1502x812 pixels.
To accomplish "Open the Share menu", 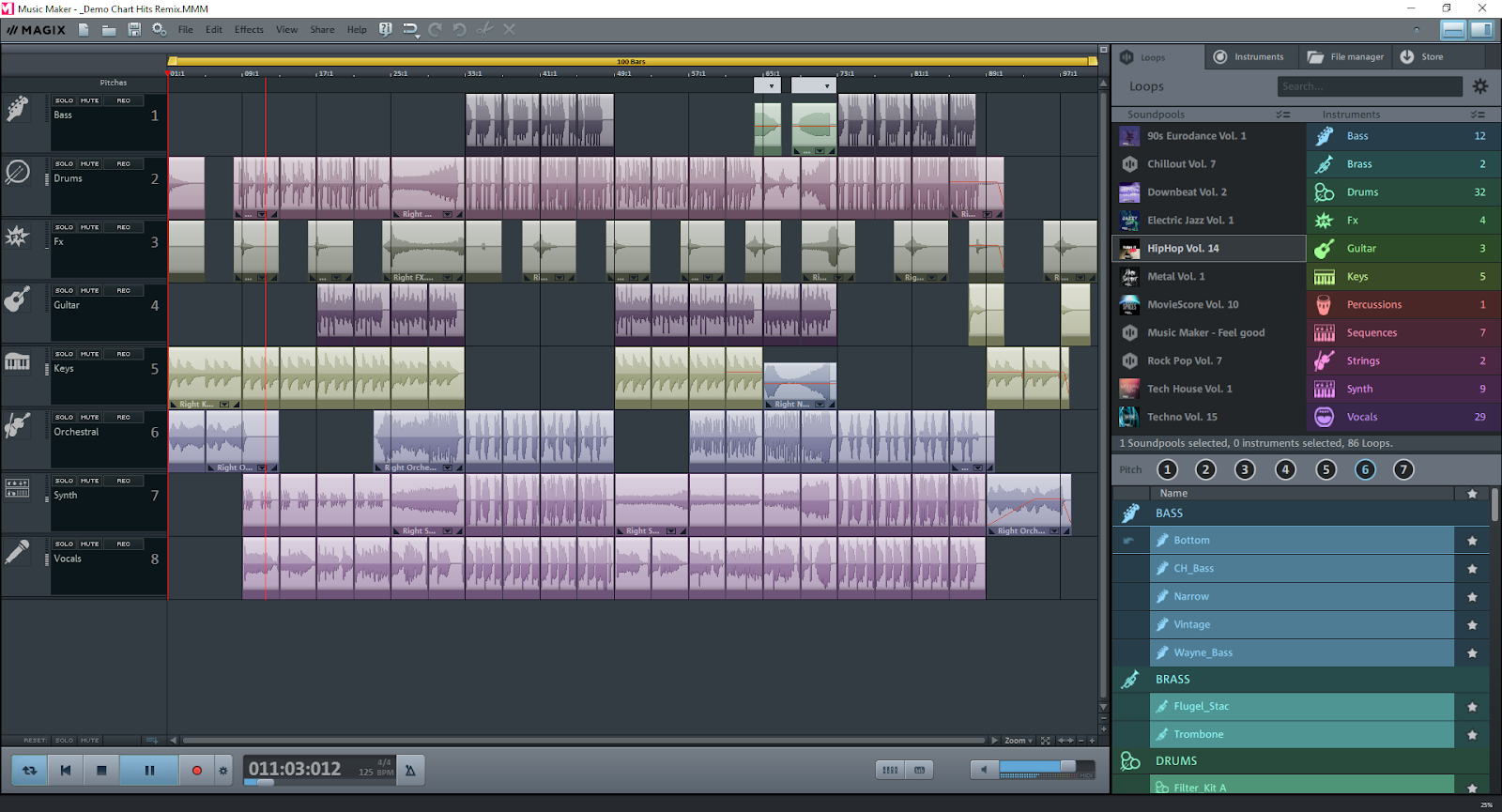I will click(x=322, y=29).
